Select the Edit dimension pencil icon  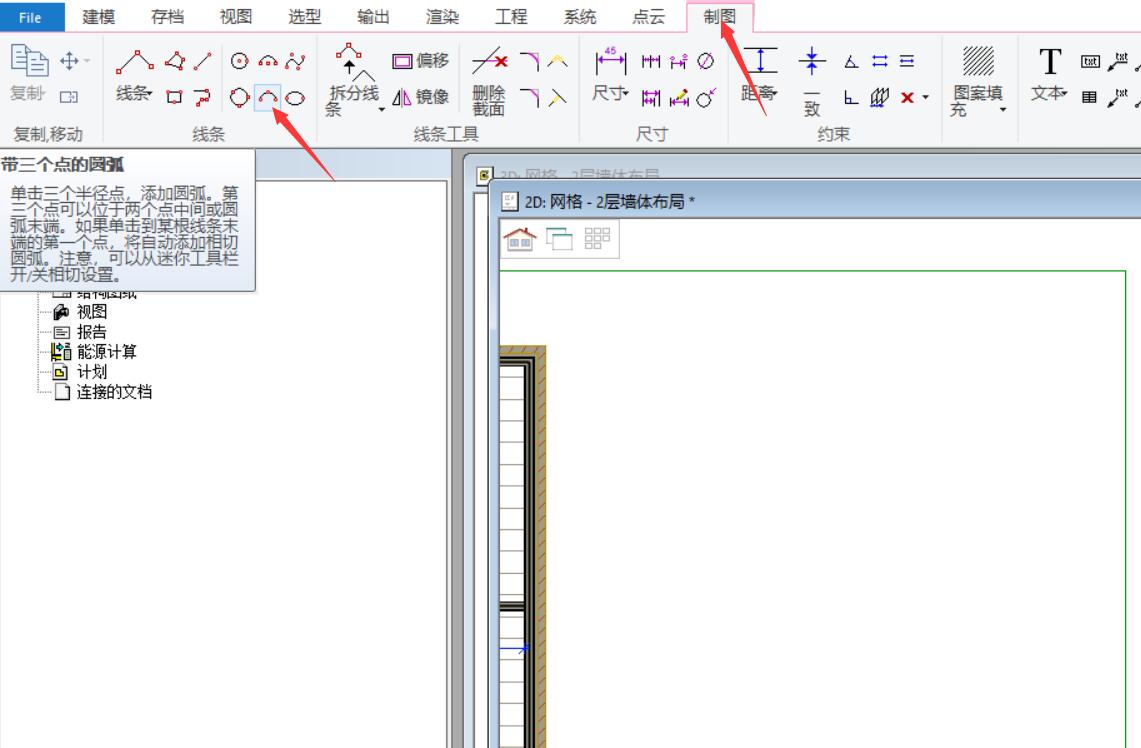[x=679, y=97]
